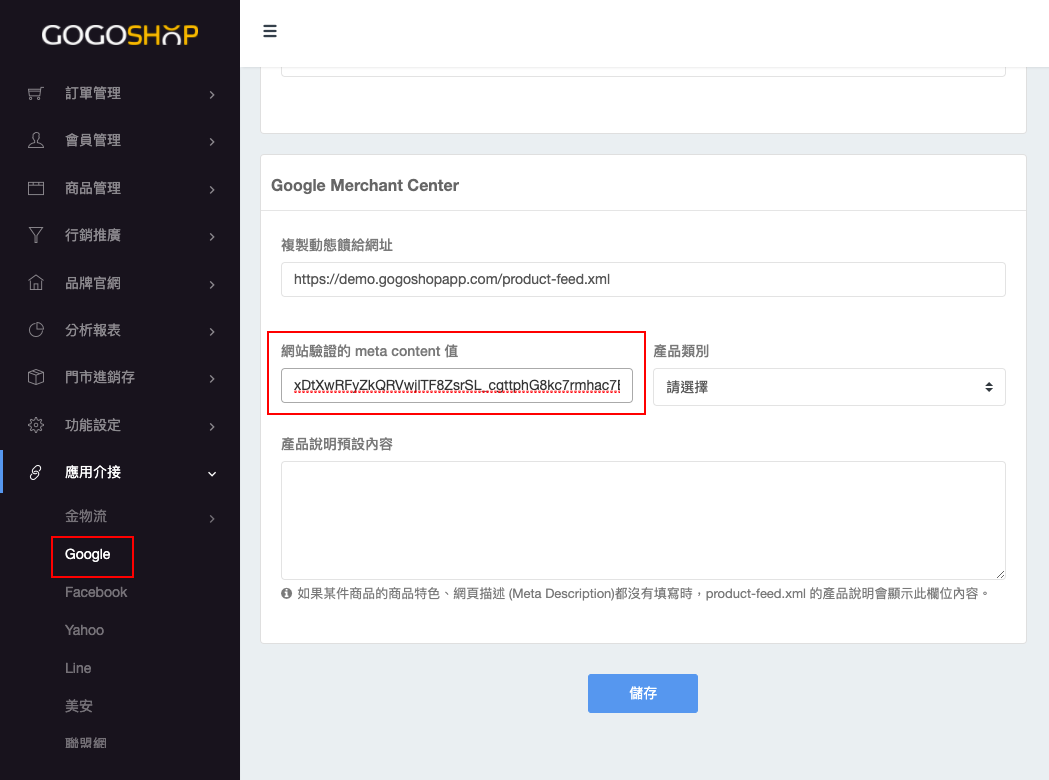Click the 儲存 save button
The width and height of the screenshot is (1049, 780).
point(643,694)
